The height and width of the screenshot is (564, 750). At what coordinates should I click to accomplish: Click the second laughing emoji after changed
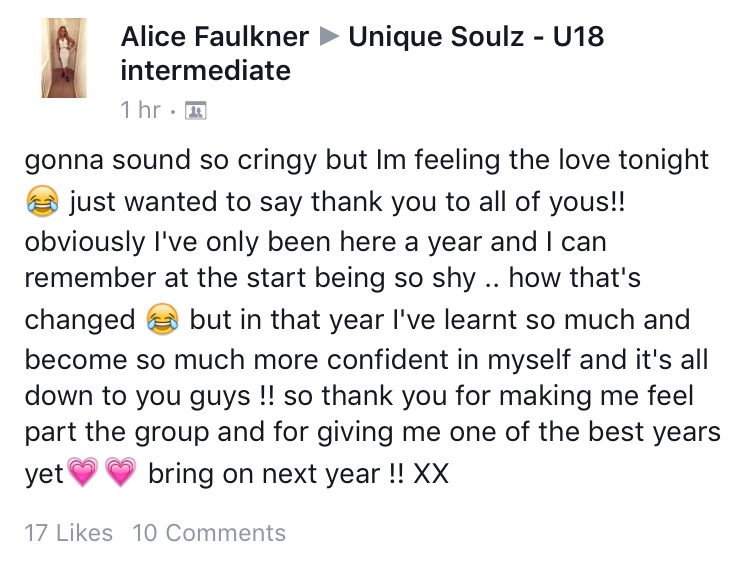coord(163,319)
